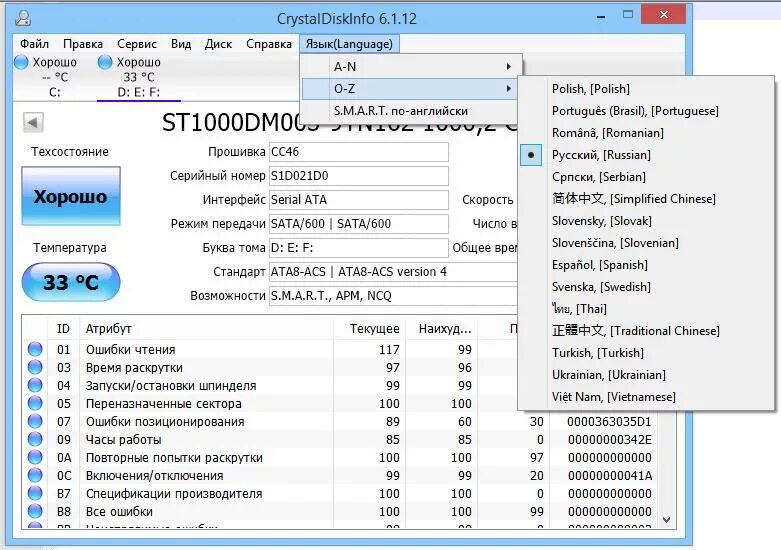Click the Буква тома field D: E: F:
781x550 pixels.
click(x=359, y=248)
